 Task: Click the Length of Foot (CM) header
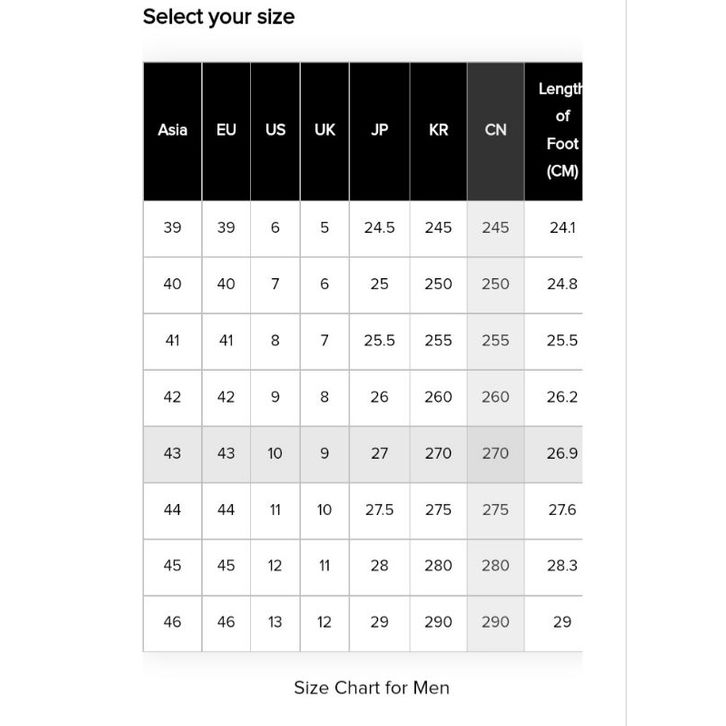point(561,130)
